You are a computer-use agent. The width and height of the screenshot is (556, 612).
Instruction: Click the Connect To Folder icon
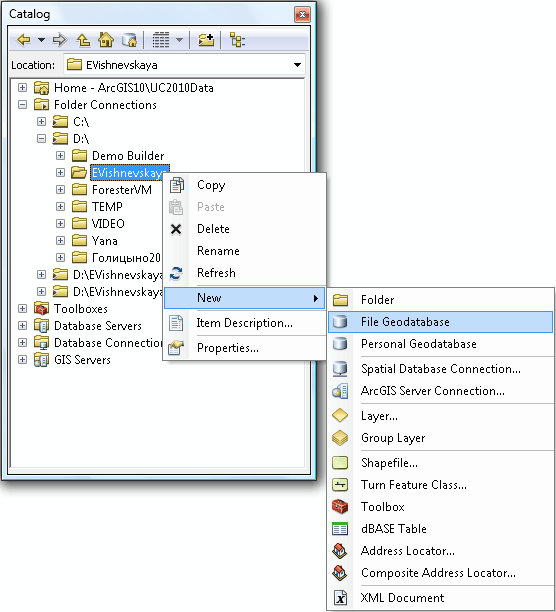(x=206, y=40)
